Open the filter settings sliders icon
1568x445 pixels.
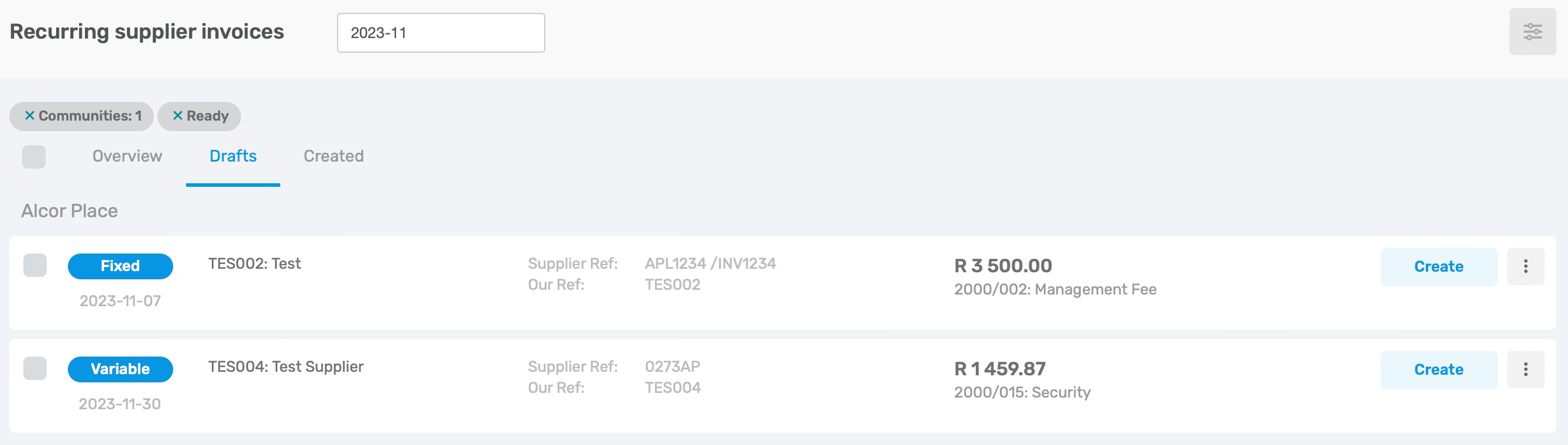point(1532,32)
